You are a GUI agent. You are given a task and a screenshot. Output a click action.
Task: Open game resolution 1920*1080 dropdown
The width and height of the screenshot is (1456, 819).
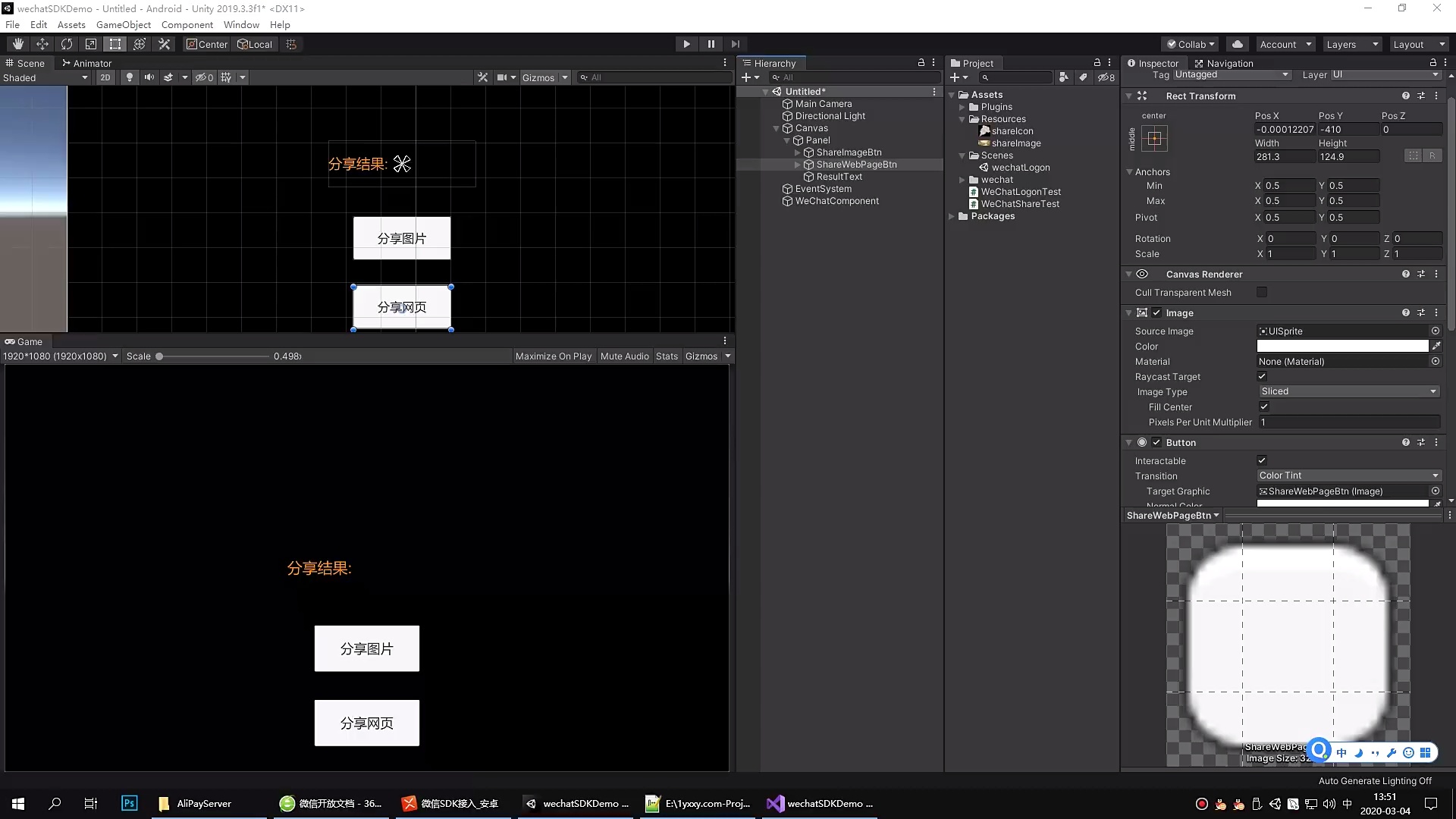pos(61,356)
